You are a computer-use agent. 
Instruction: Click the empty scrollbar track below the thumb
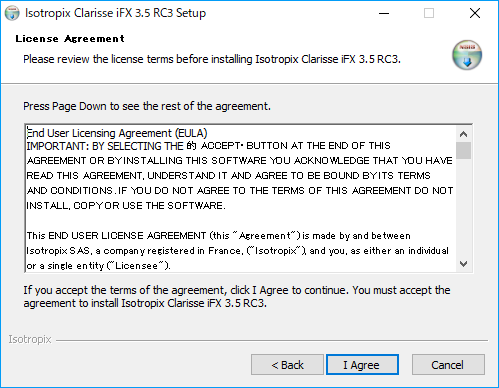[463, 208]
